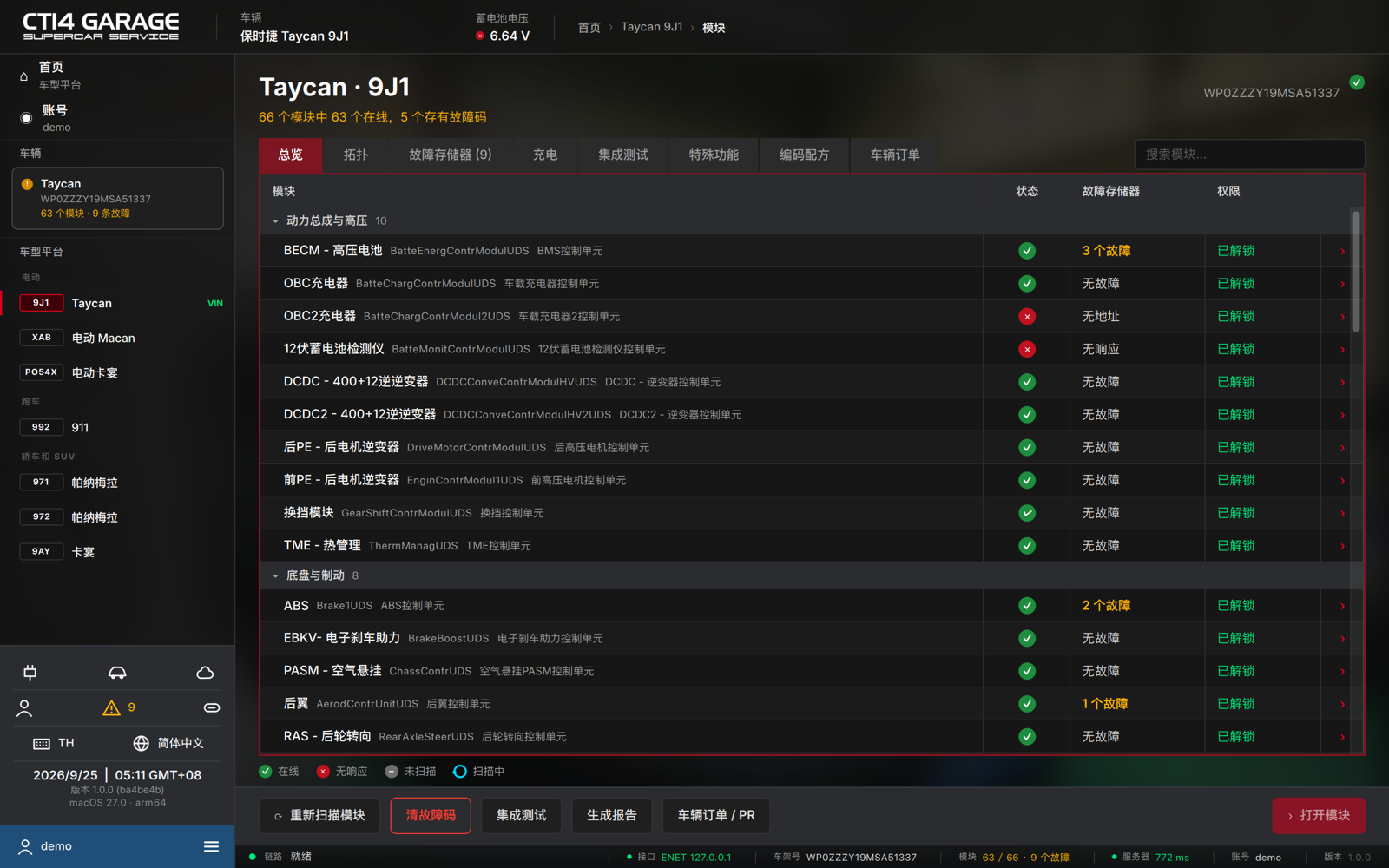
Task: Open the 编码配方 tab
Action: (805, 155)
